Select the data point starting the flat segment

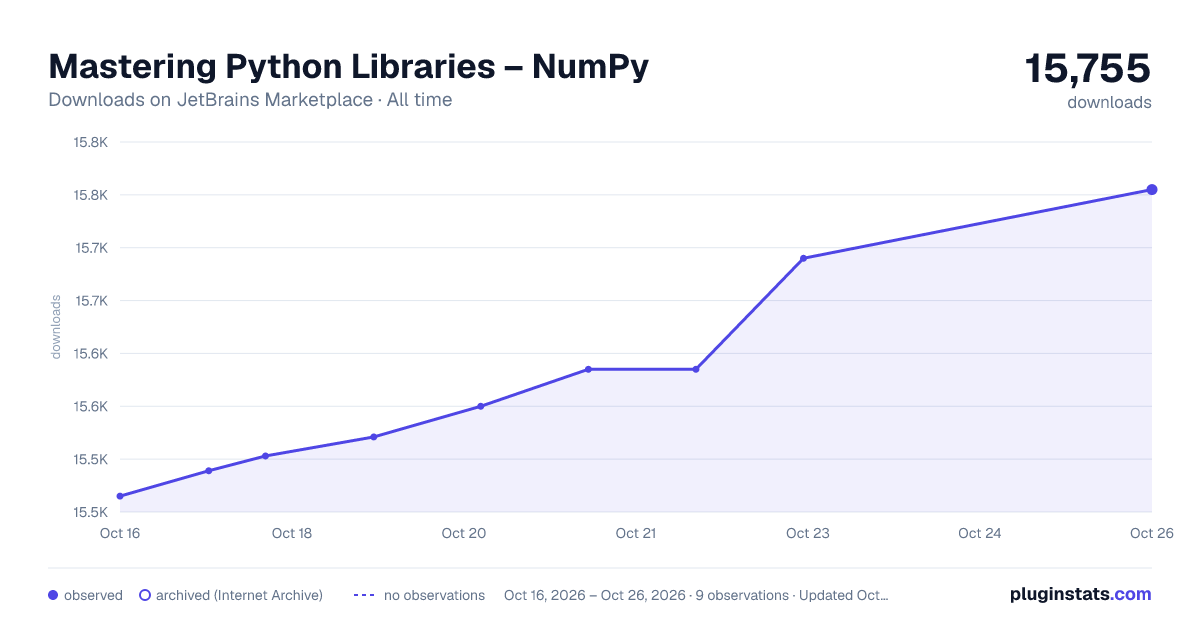tap(588, 369)
